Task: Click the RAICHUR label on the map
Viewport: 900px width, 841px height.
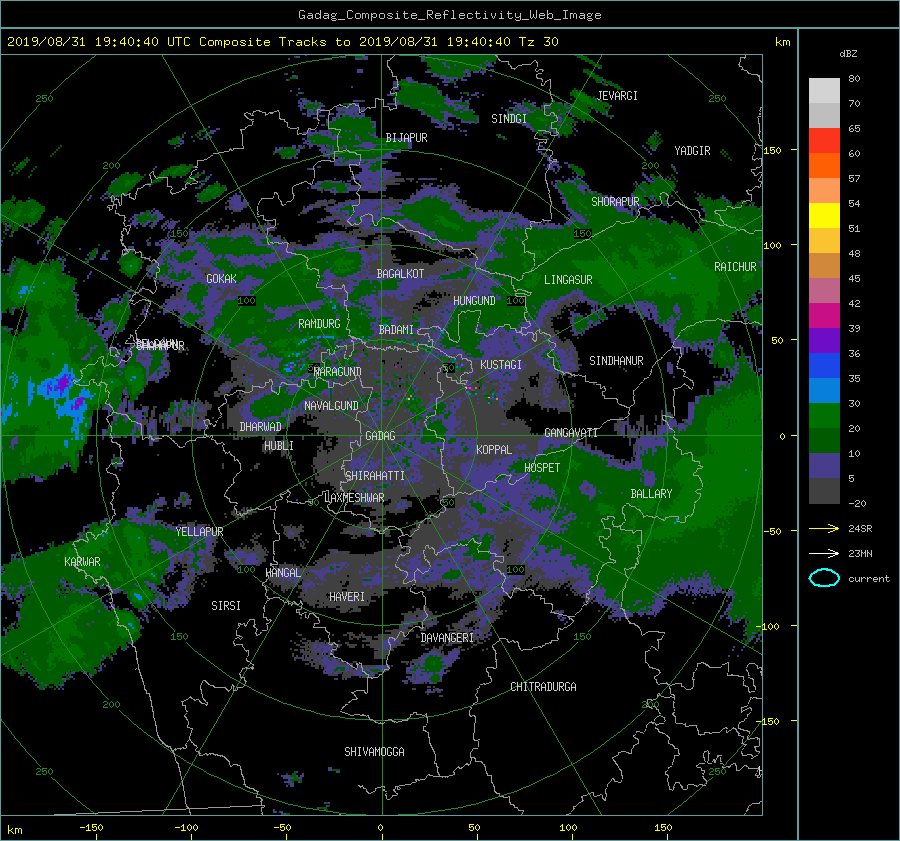Action: (x=735, y=267)
